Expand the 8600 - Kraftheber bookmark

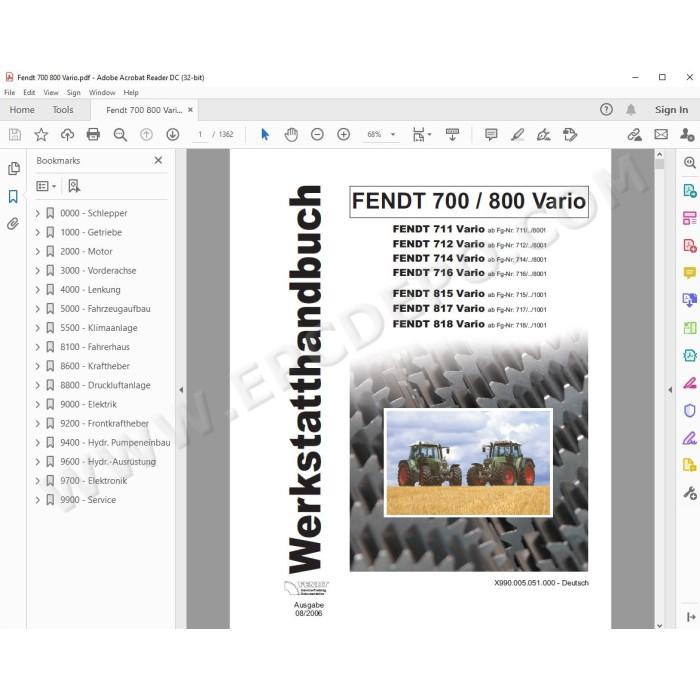(x=38, y=366)
